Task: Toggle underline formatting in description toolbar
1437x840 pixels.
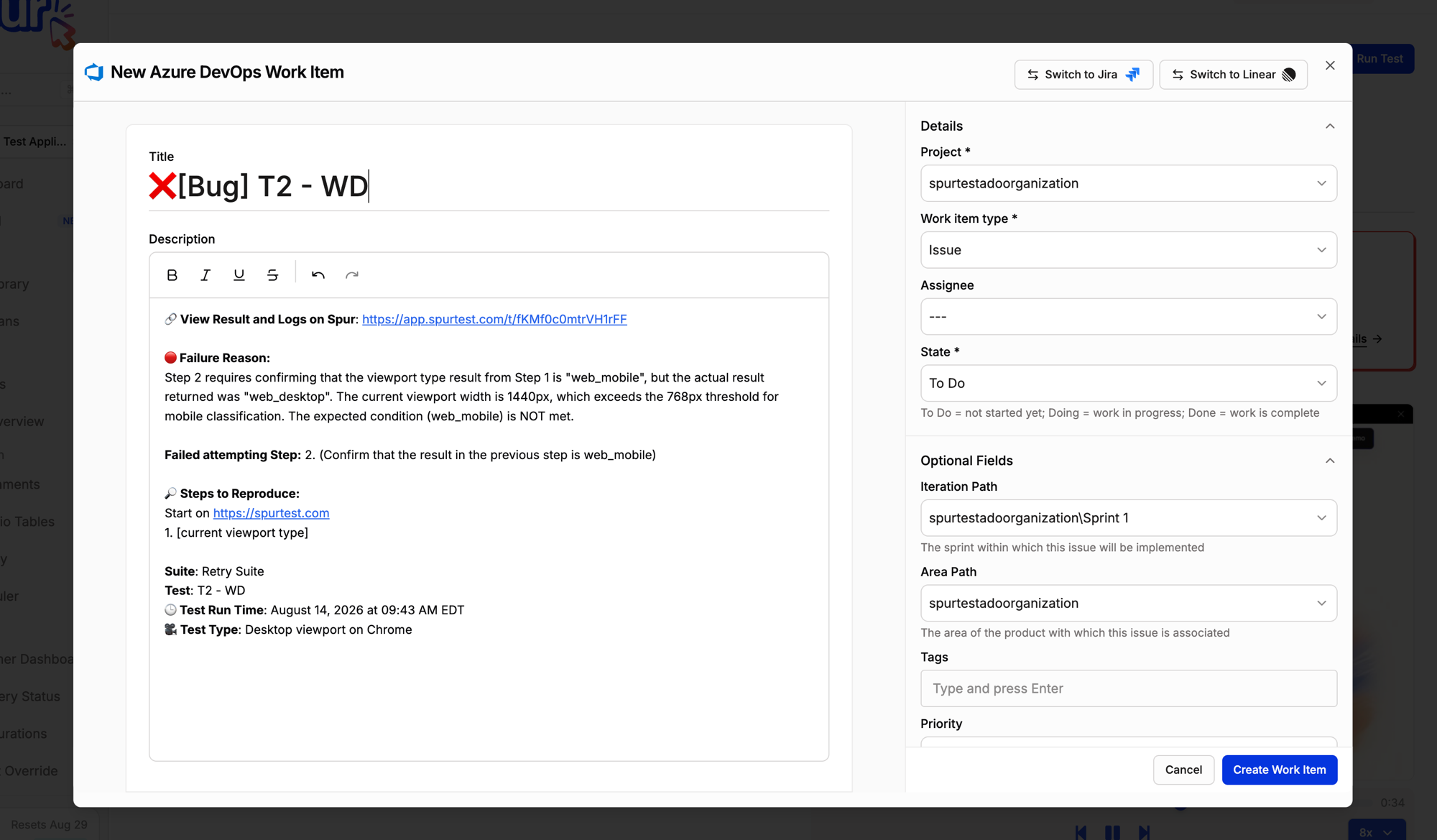Action: click(239, 275)
